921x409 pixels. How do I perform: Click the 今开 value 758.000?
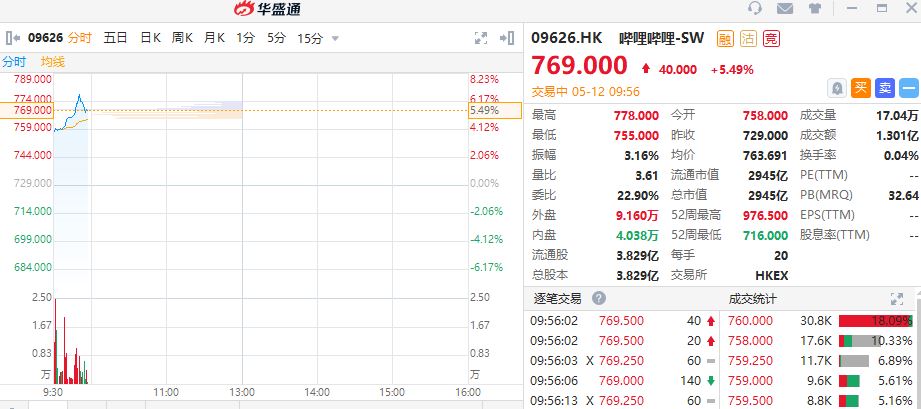(x=765, y=115)
